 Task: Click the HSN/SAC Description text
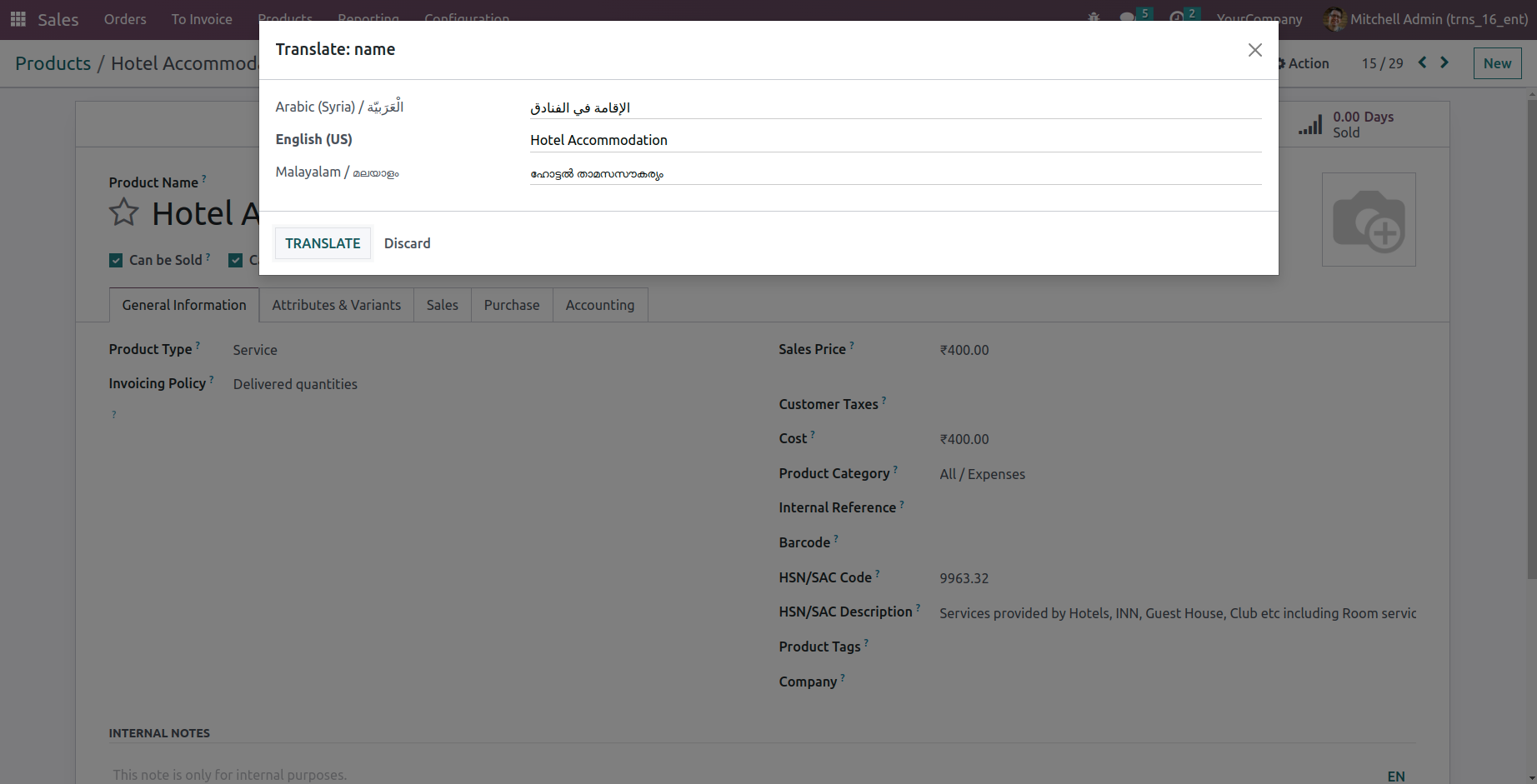(x=1178, y=613)
